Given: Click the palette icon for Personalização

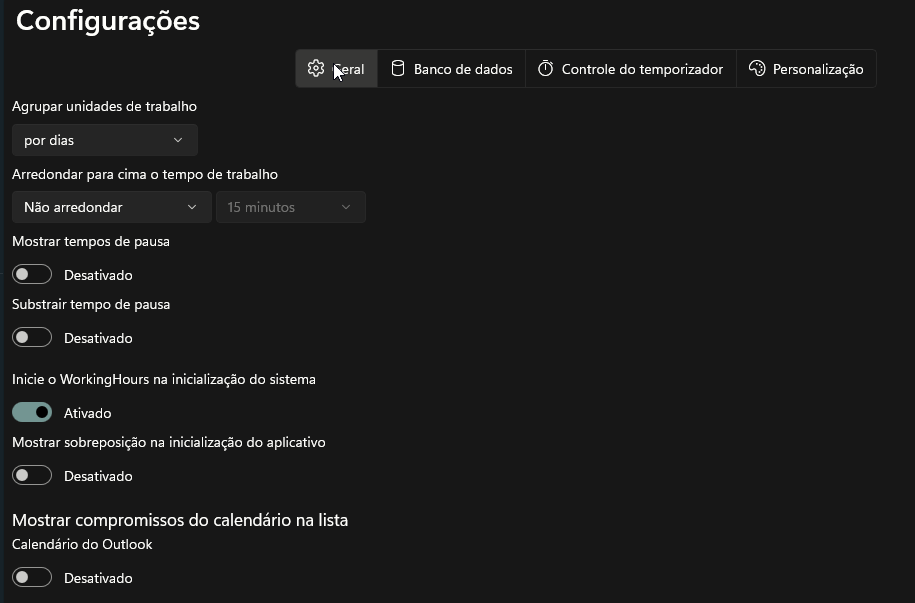Looking at the screenshot, I should point(757,69).
